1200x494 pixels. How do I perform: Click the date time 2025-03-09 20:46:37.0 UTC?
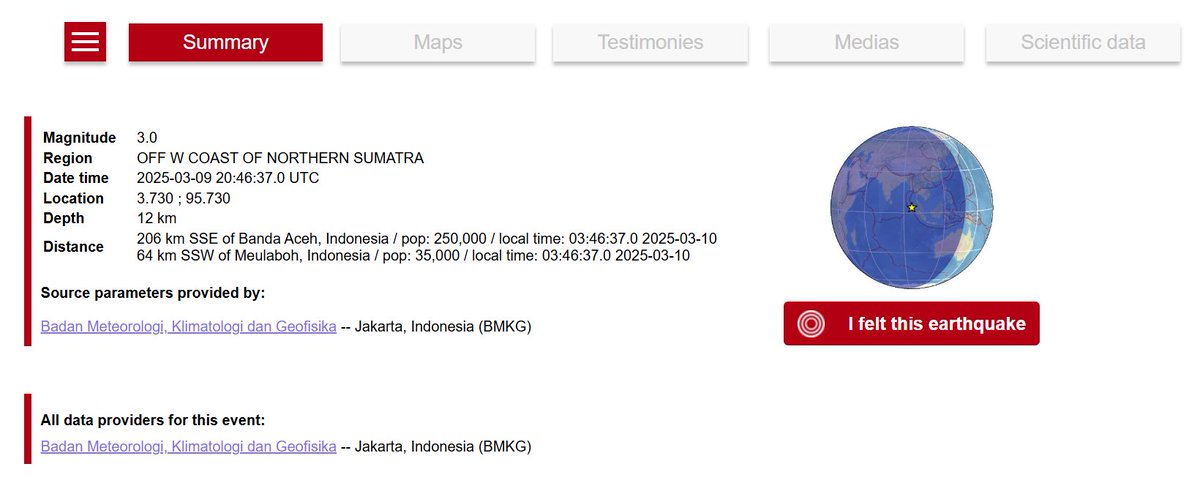tap(228, 177)
